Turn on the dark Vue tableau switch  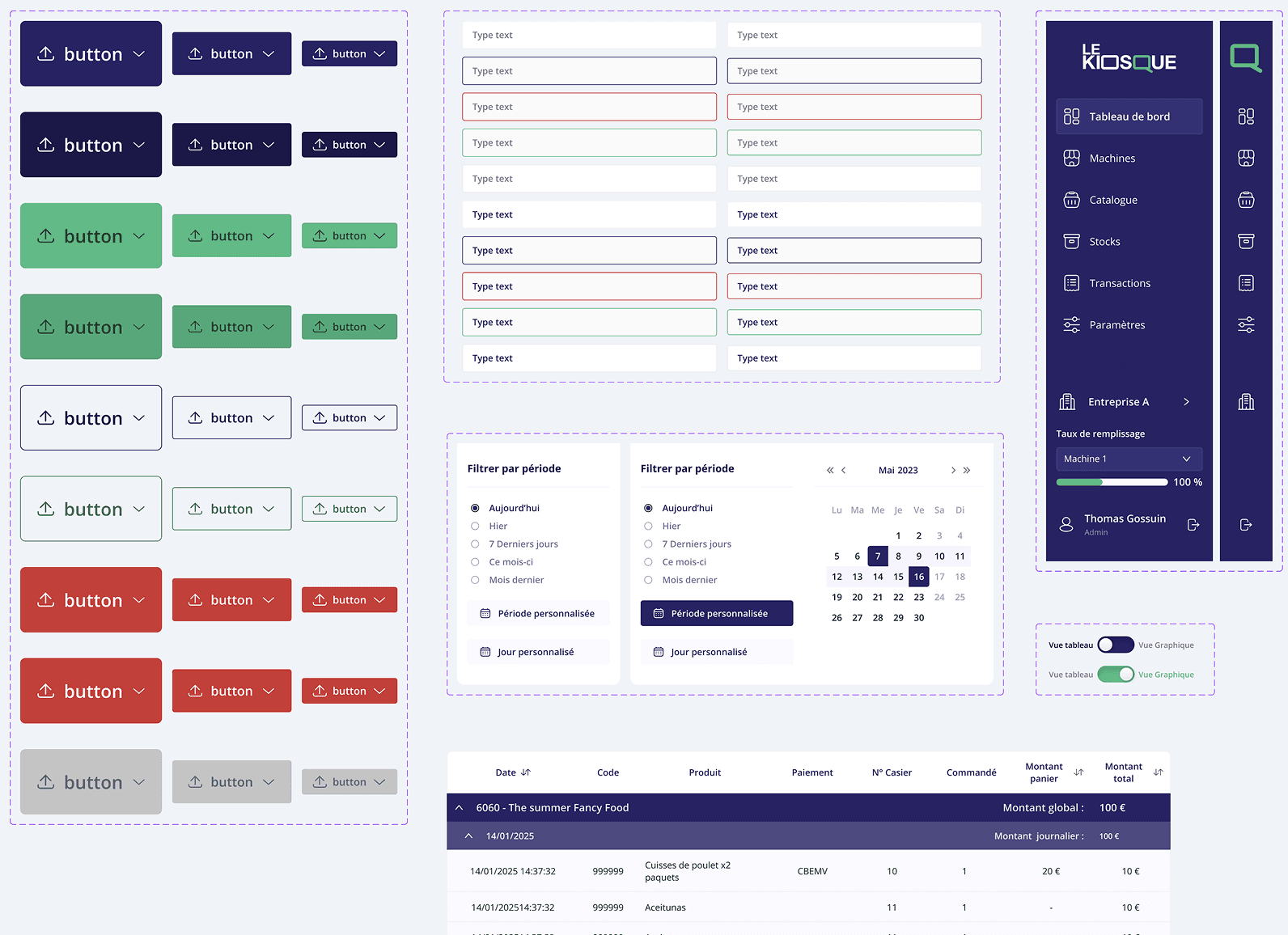click(x=1116, y=645)
